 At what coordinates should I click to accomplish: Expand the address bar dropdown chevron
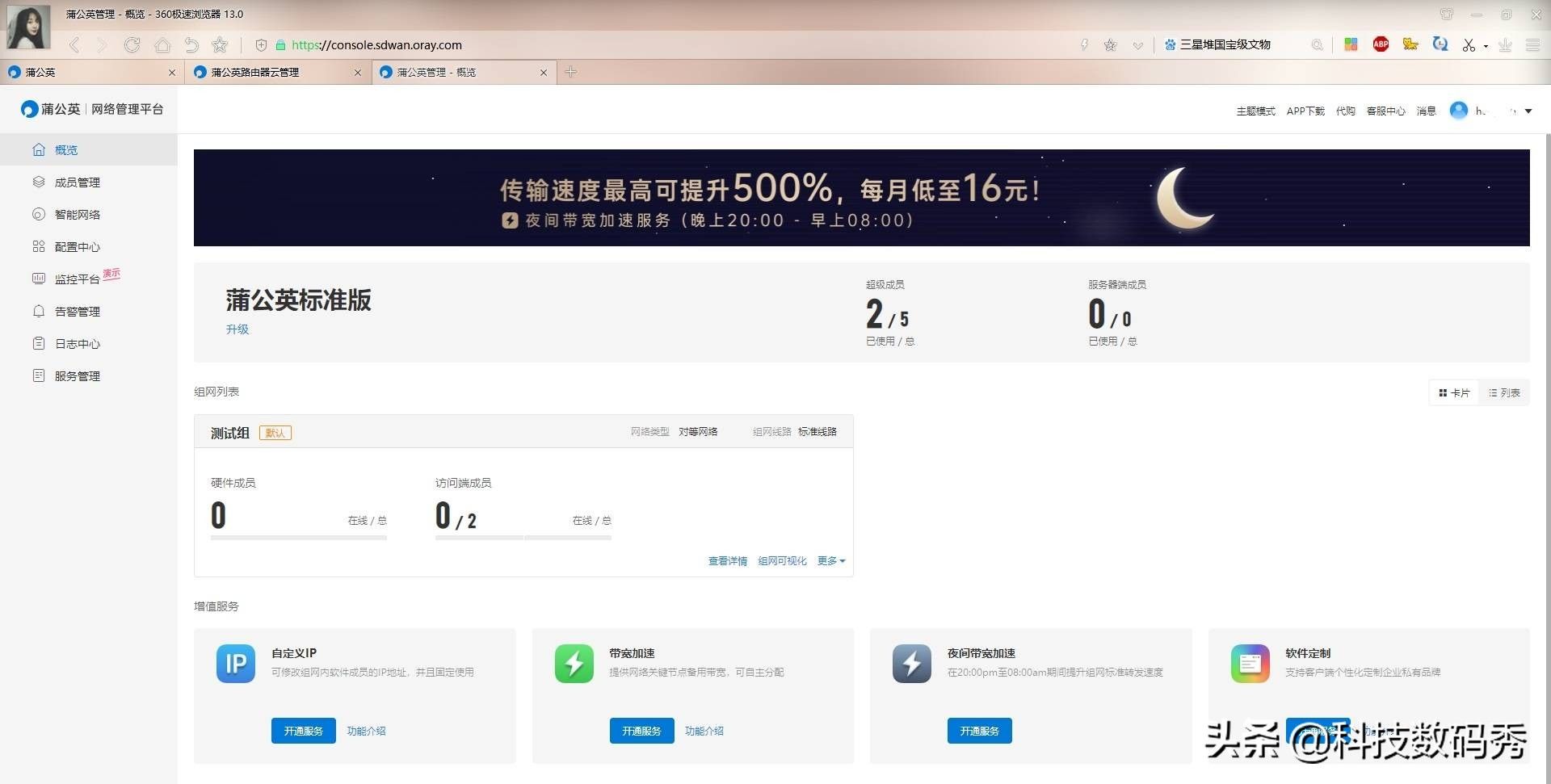pos(1137,45)
